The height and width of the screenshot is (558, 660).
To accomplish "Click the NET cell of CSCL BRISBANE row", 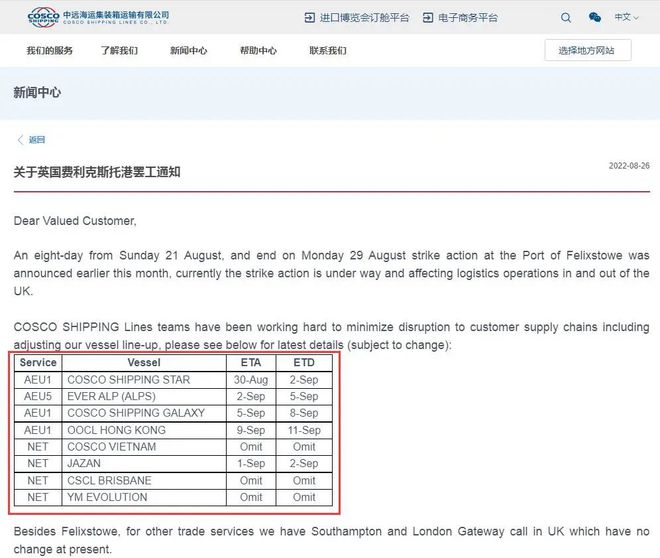I will (x=38, y=481).
